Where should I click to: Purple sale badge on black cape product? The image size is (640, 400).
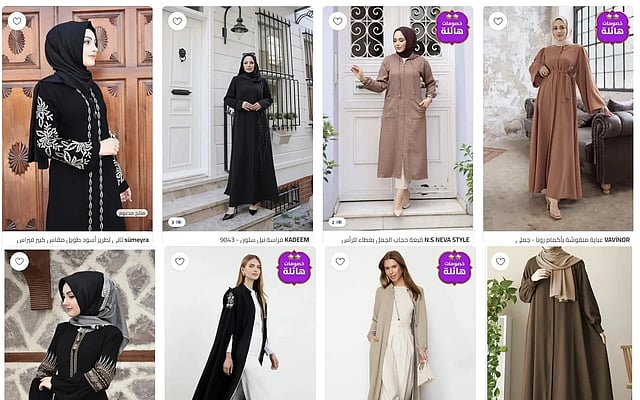[x=294, y=268]
